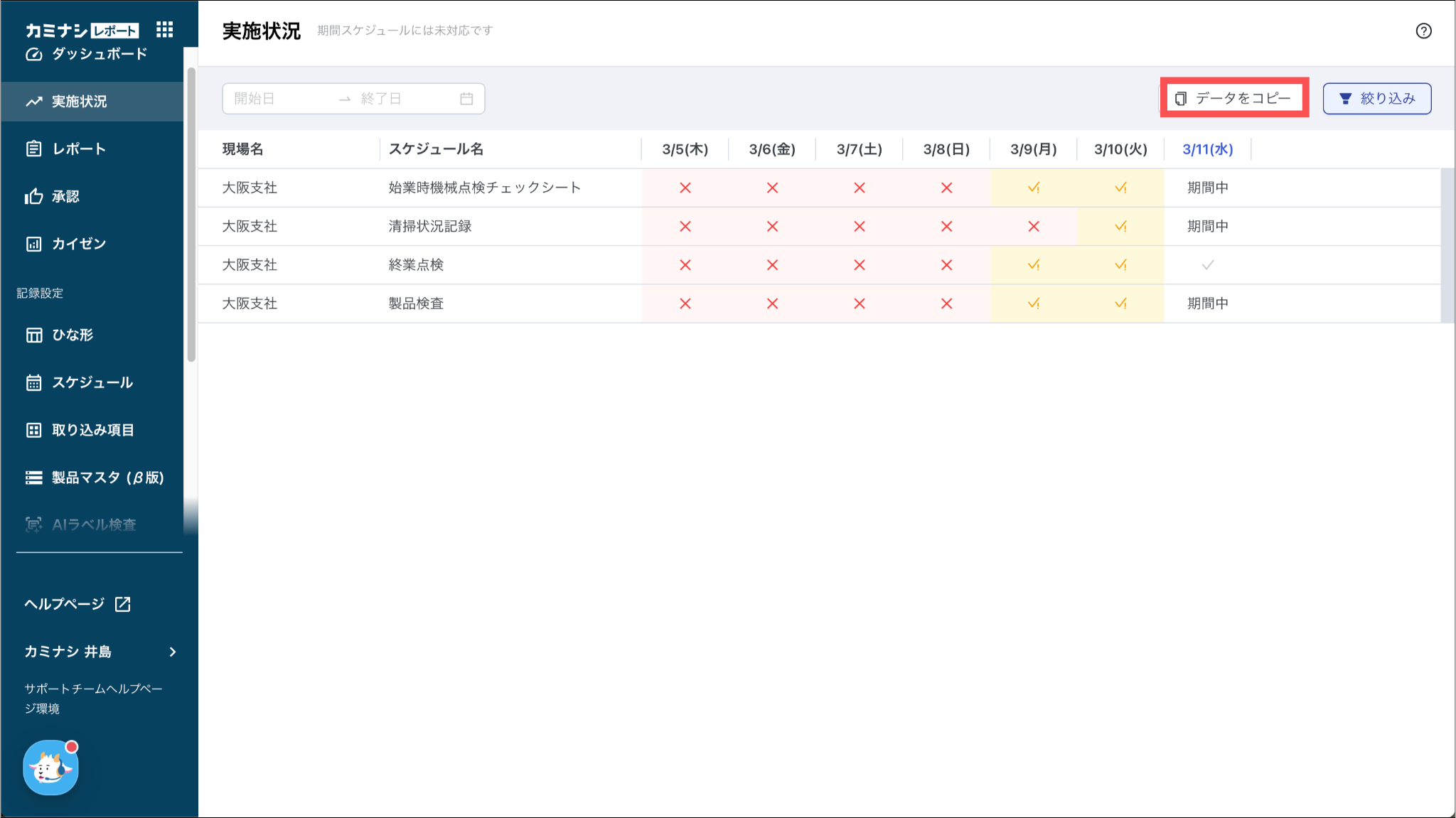Image resolution: width=1456 pixels, height=818 pixels.
Task: Open the chat support mascot icon
Action: click(50, 768)
